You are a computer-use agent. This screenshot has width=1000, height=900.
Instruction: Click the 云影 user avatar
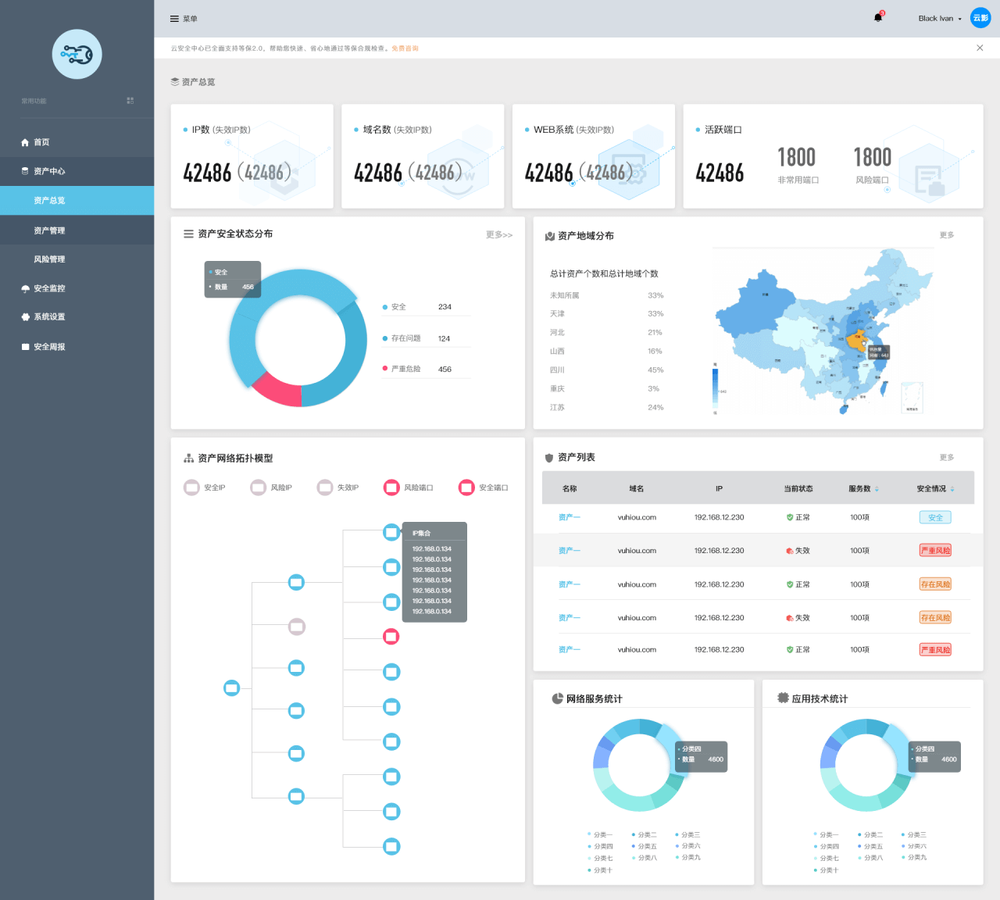[980, 18]
